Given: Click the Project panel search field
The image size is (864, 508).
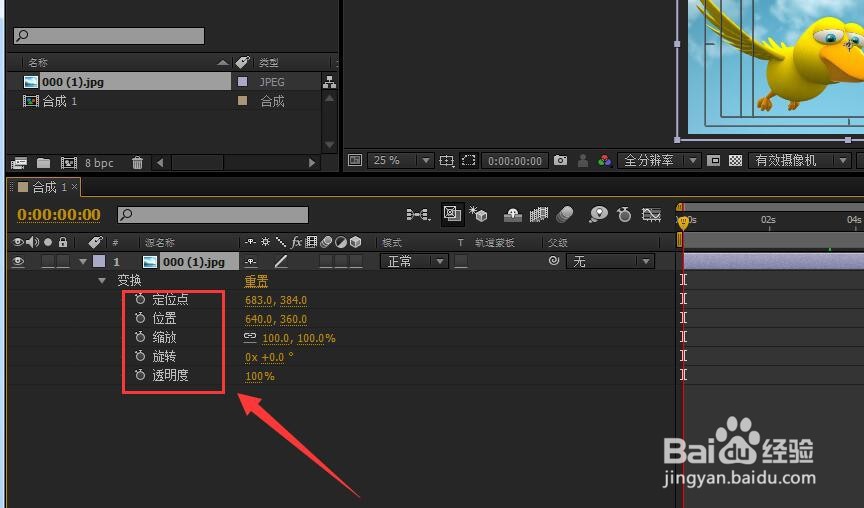Looking at the screenshot, I should [x=109, y=36].
